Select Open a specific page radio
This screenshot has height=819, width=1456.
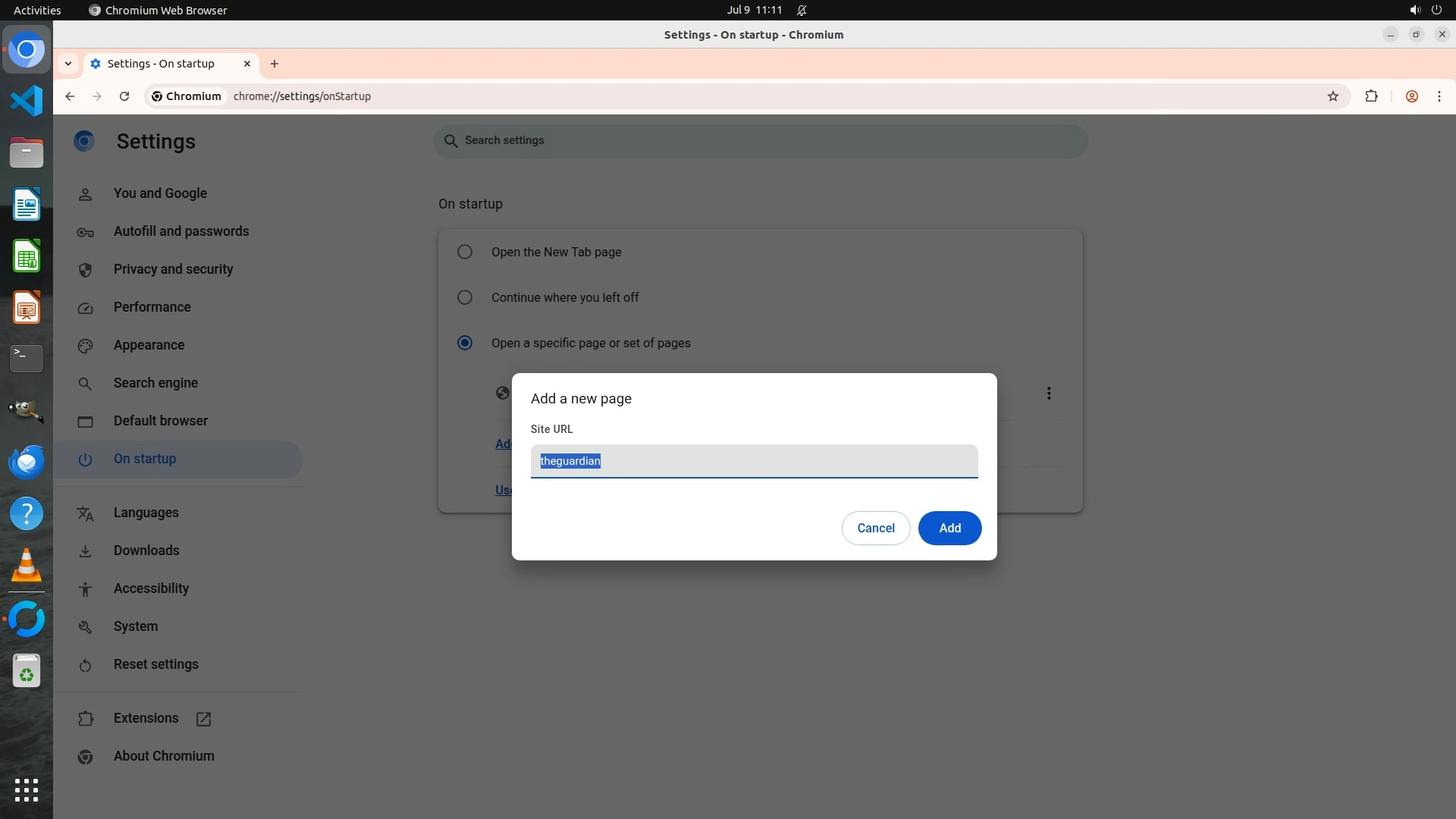click(465, 343)
